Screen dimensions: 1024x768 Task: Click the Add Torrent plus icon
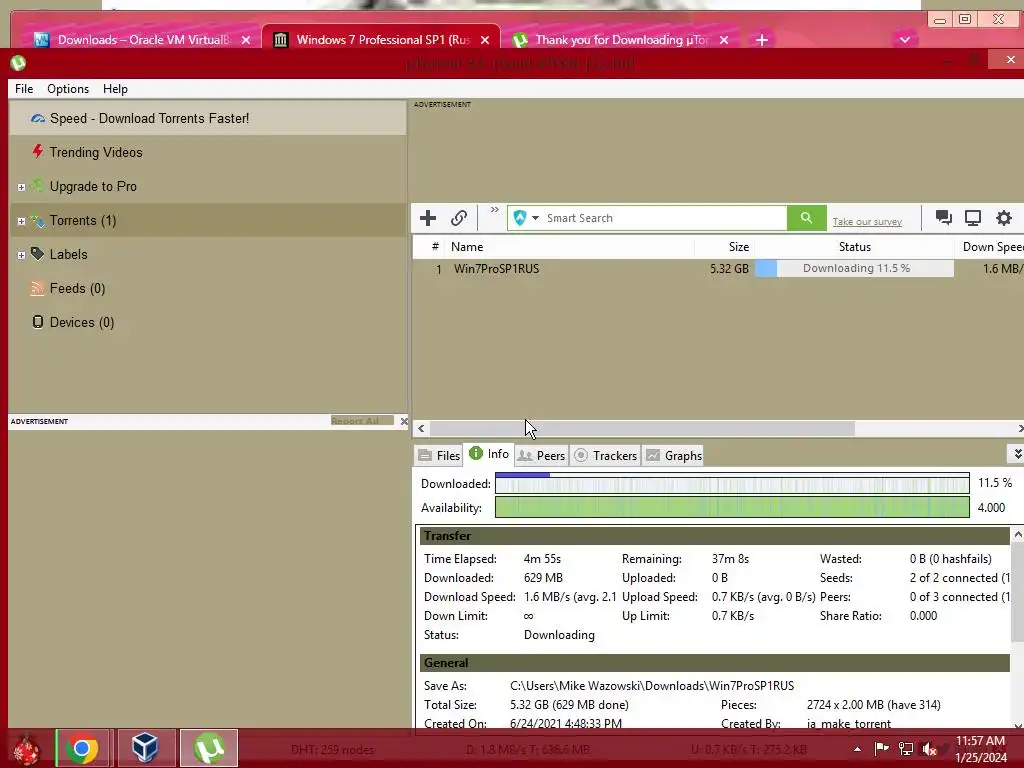428,218
